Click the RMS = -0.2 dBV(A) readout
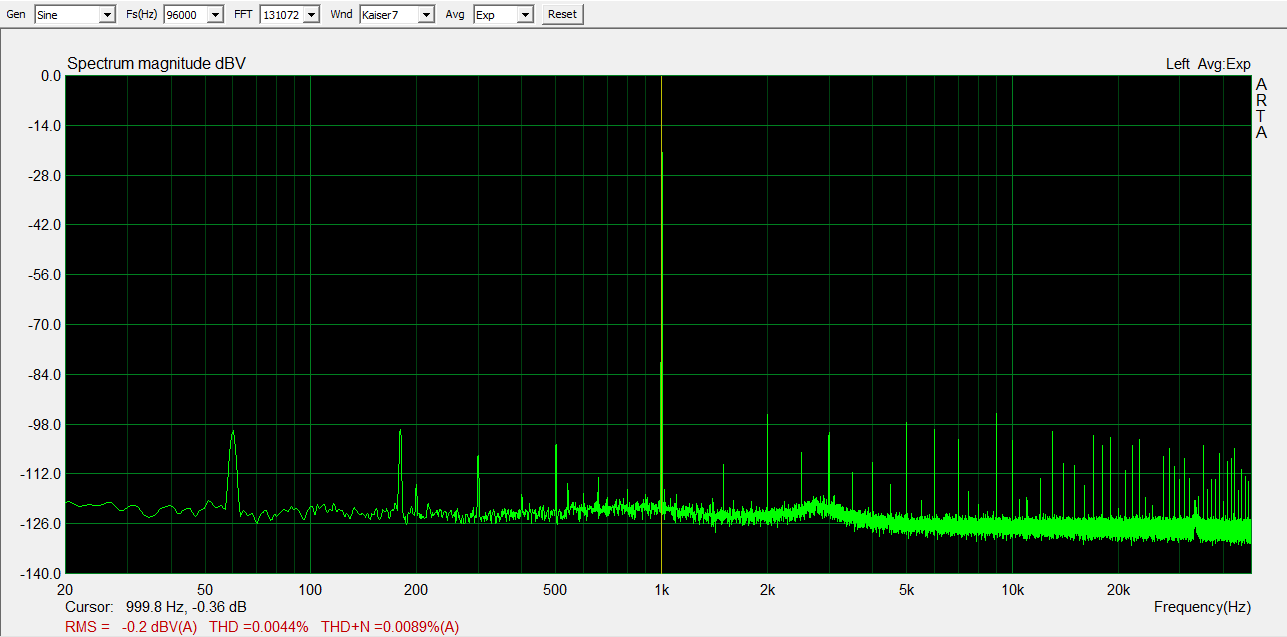Viewport: 1287px width, 637px height. (131, 627)
